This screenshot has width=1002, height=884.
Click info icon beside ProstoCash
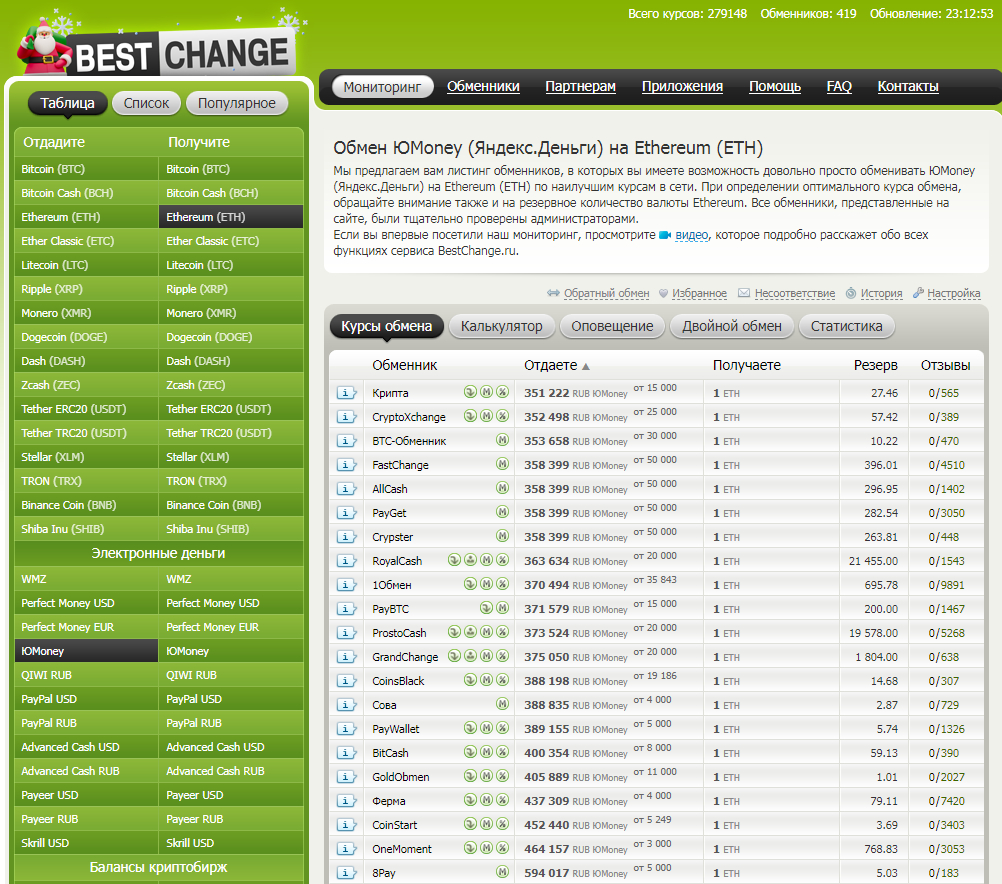tap(346, 633)
